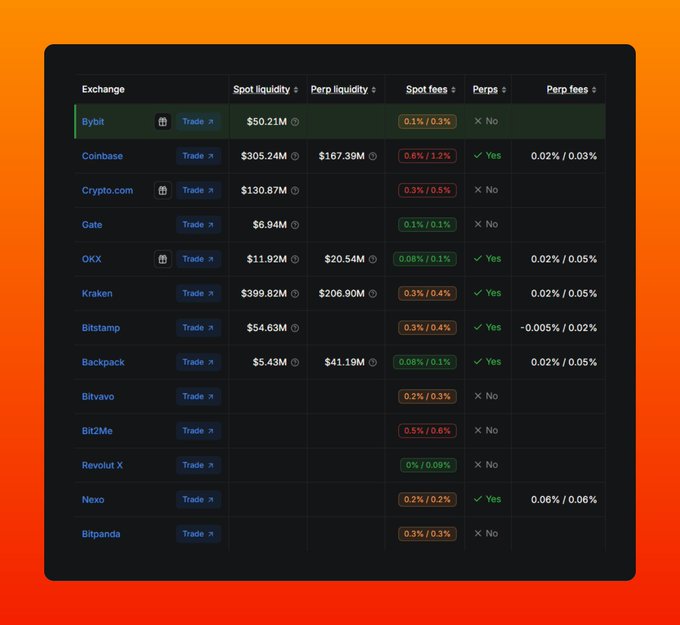680x625 pixels.
Task: Open the Bitvavo exchange link
Action: coord(98,396)
